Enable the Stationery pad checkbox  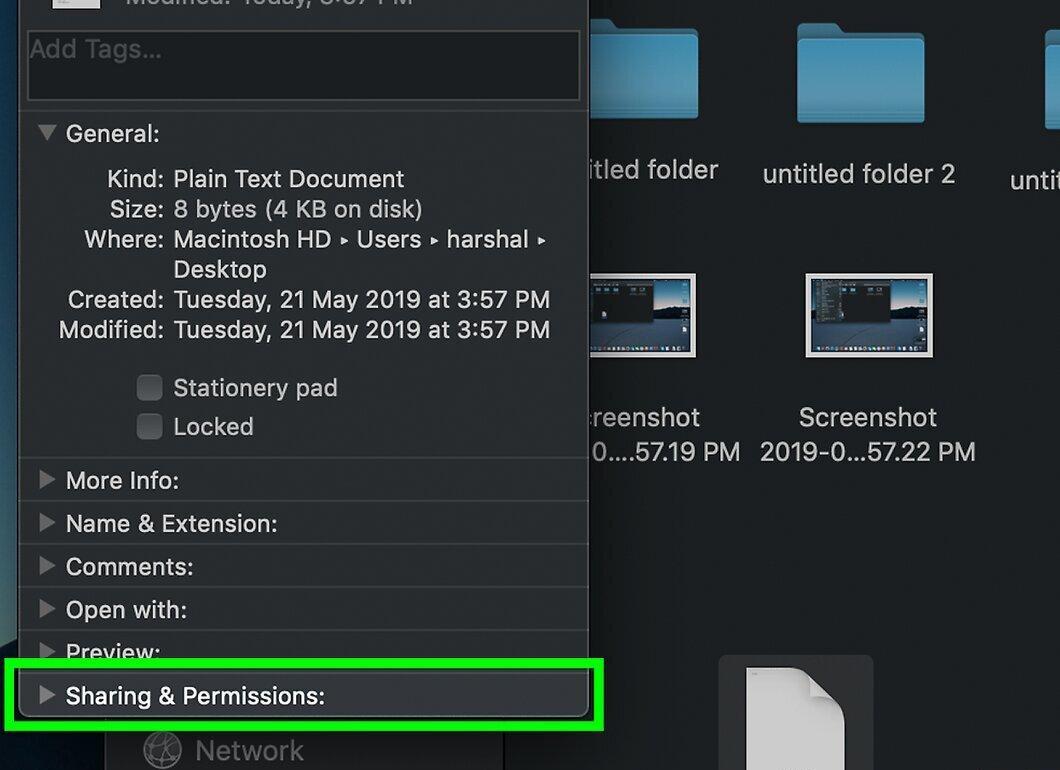(149, 388)
